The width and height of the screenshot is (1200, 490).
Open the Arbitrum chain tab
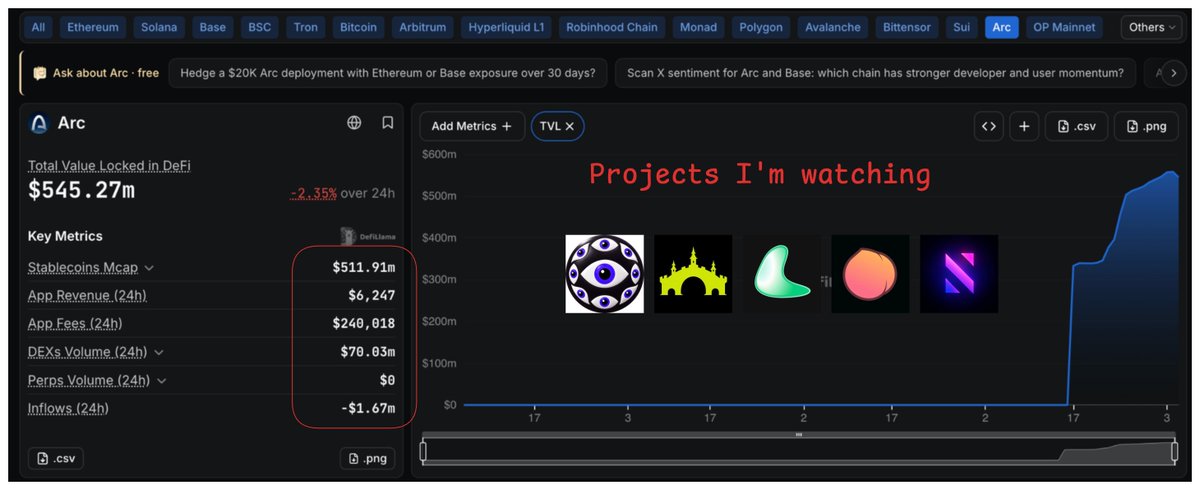pos(422,27)
